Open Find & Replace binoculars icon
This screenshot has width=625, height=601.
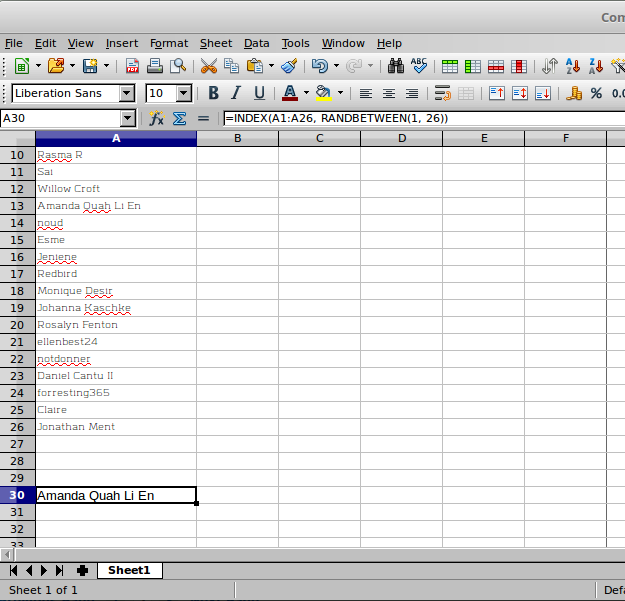(x=396, y=67)
